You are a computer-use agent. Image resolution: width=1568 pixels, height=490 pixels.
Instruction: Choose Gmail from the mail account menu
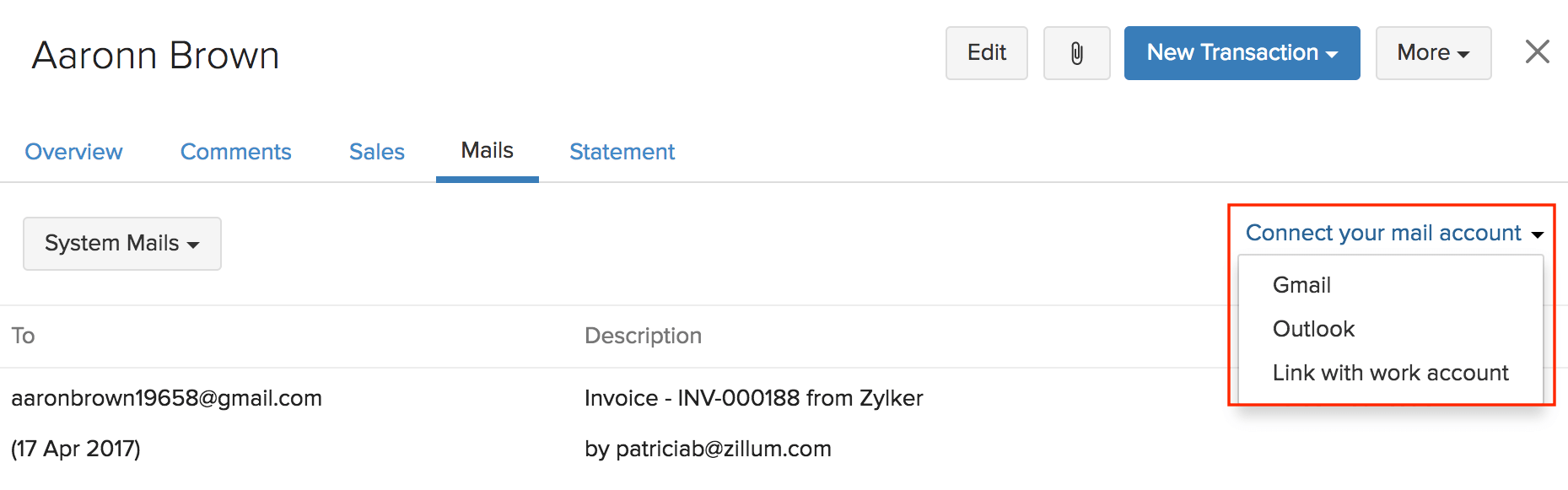tap(1301, 285)
